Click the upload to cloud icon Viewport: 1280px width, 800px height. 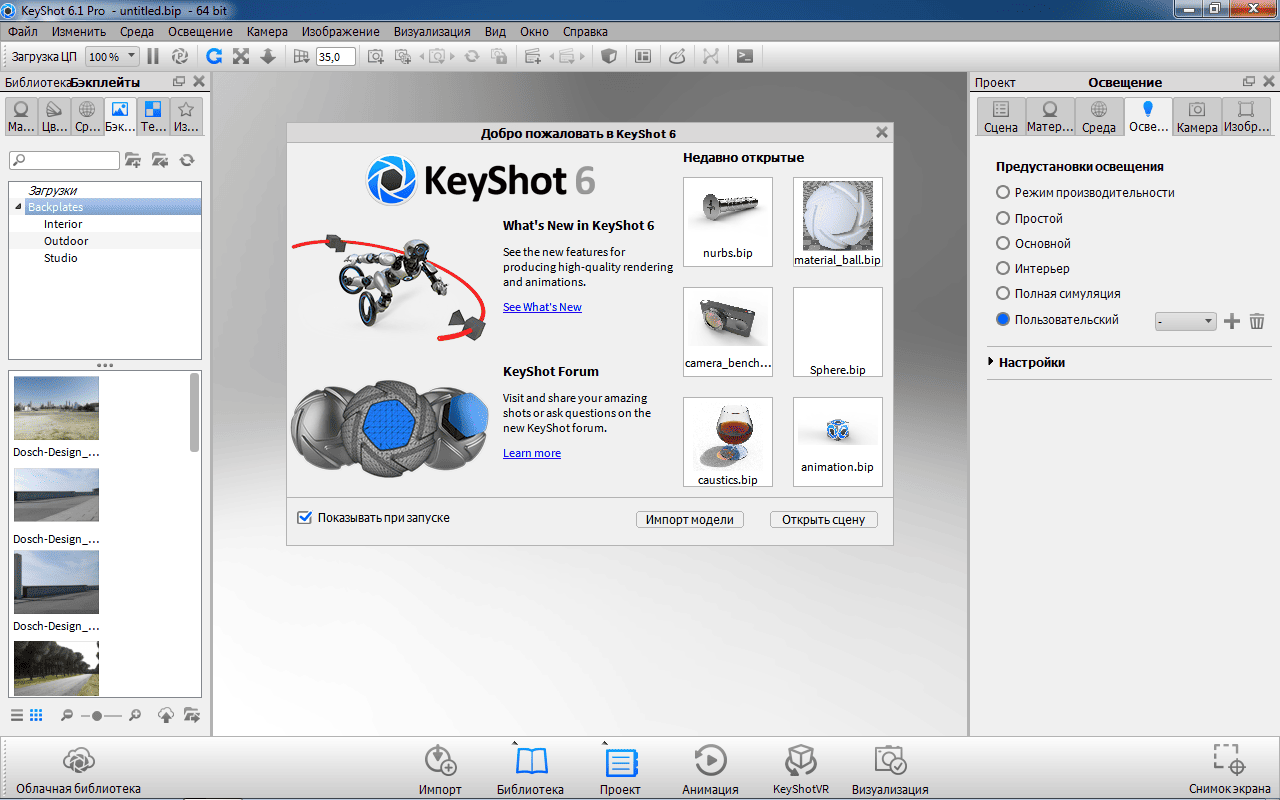tap(166, 715)
